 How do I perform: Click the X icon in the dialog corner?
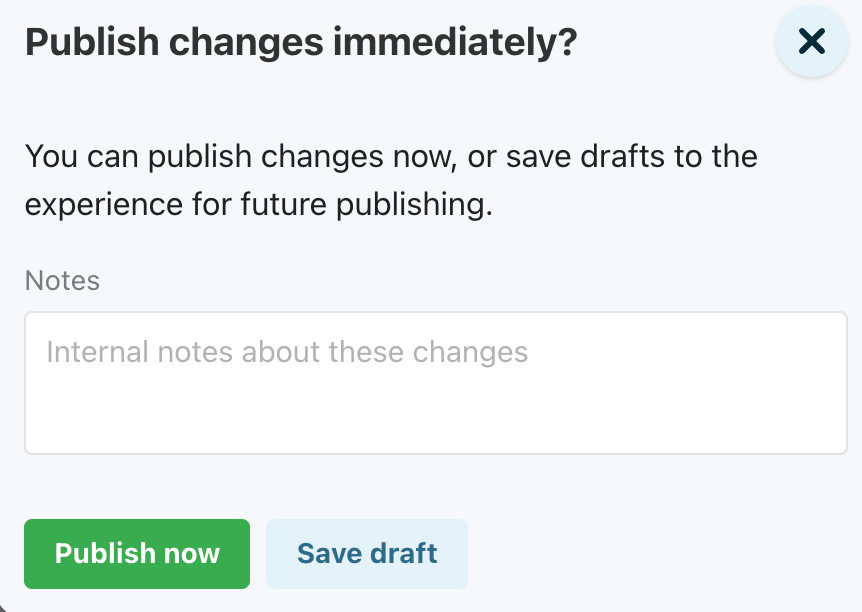point(812,41)
